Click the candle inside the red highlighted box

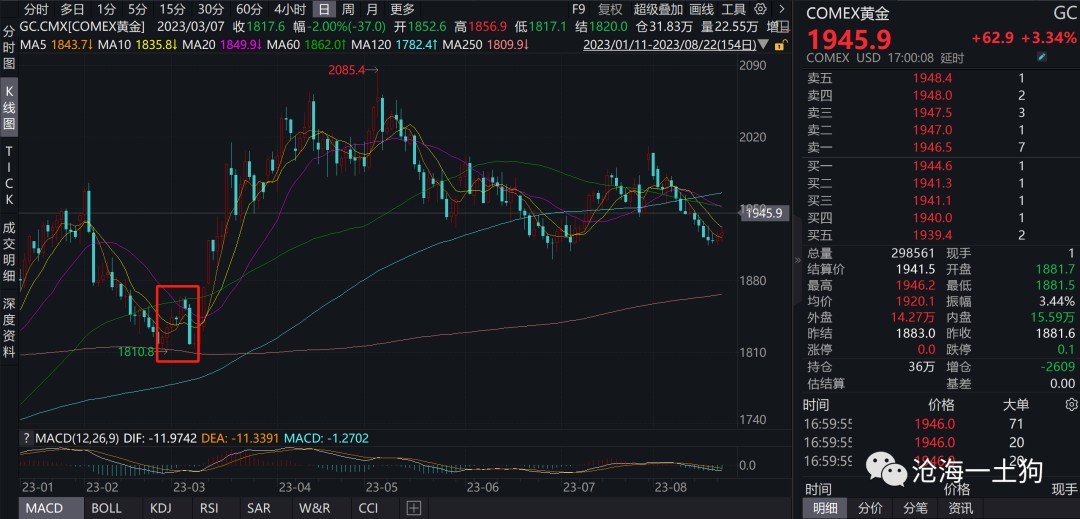pos(187,323)
